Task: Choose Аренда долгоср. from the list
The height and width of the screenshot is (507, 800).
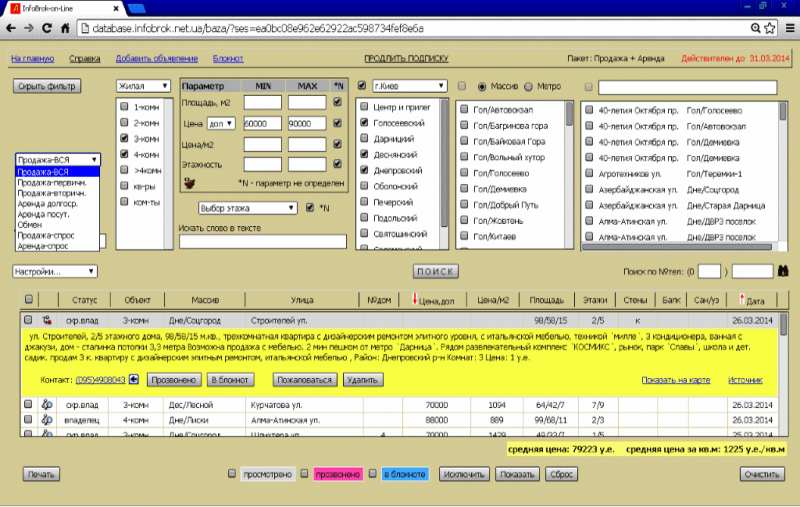Action: (x=58, y=204)
